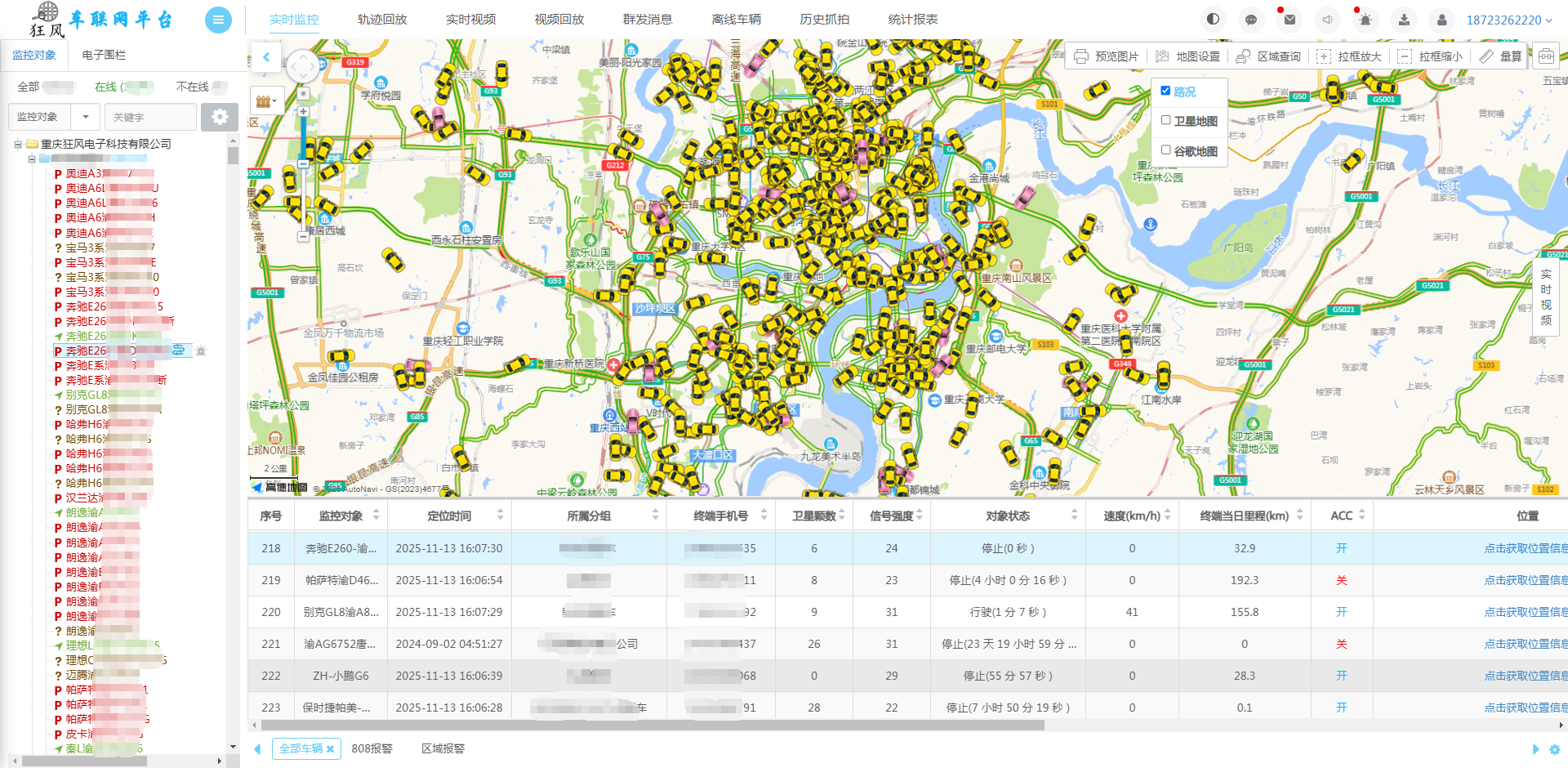Image resolution: width=1568 pixels, height=768 pixels.
Task: Click the 关键字 search input field
Action: pyautogui.click(x=150, y=117)
